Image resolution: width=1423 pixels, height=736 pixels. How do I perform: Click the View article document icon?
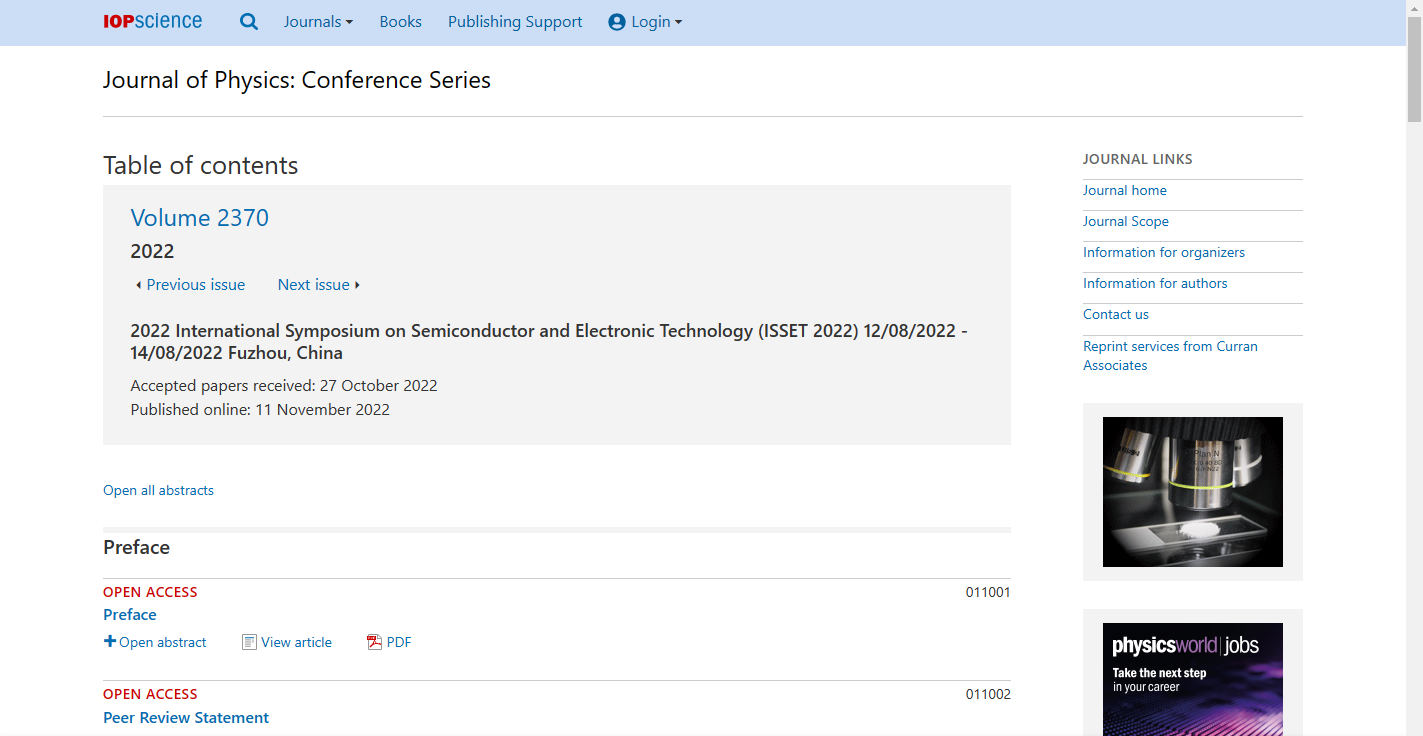tap(249, 642)
